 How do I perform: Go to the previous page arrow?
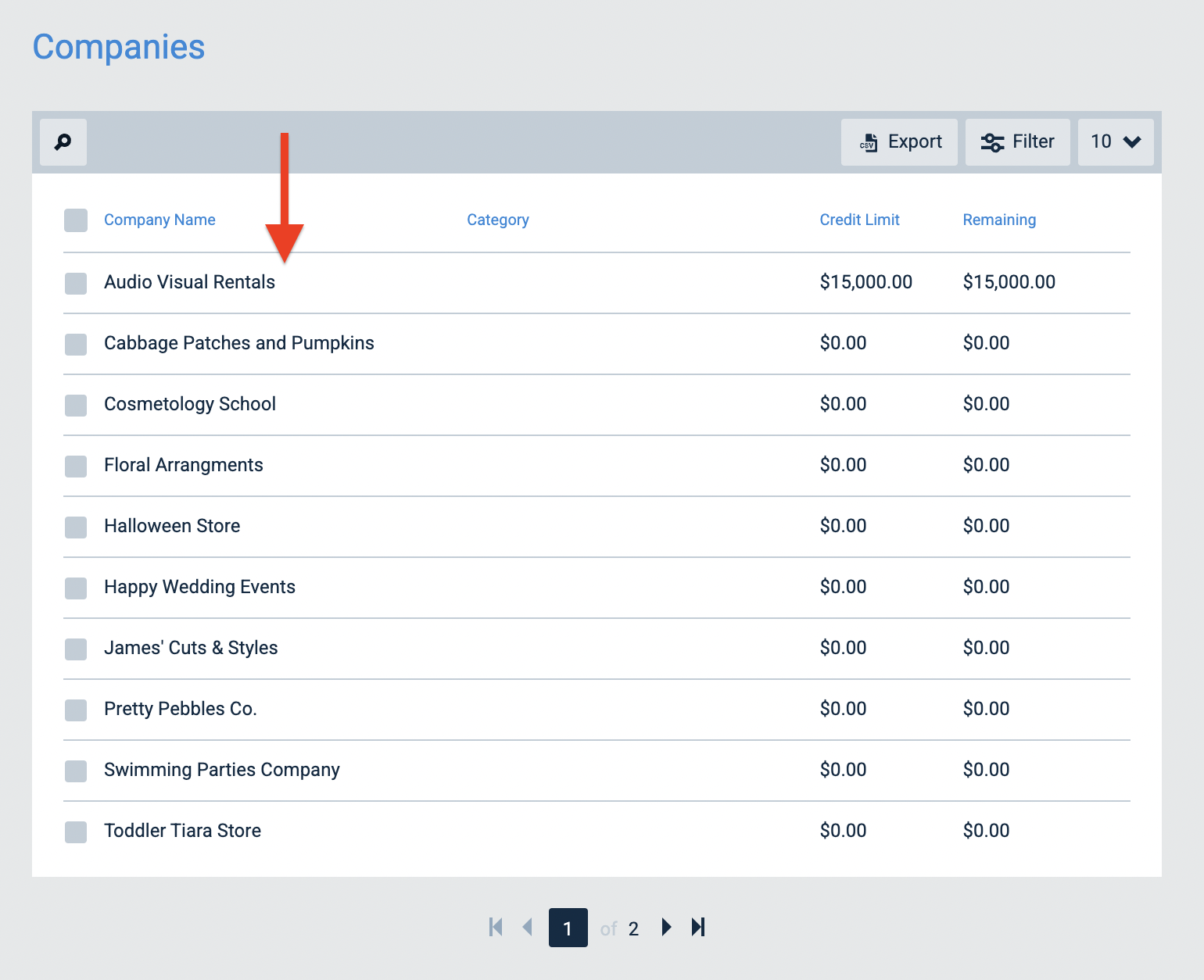[528, 928]
